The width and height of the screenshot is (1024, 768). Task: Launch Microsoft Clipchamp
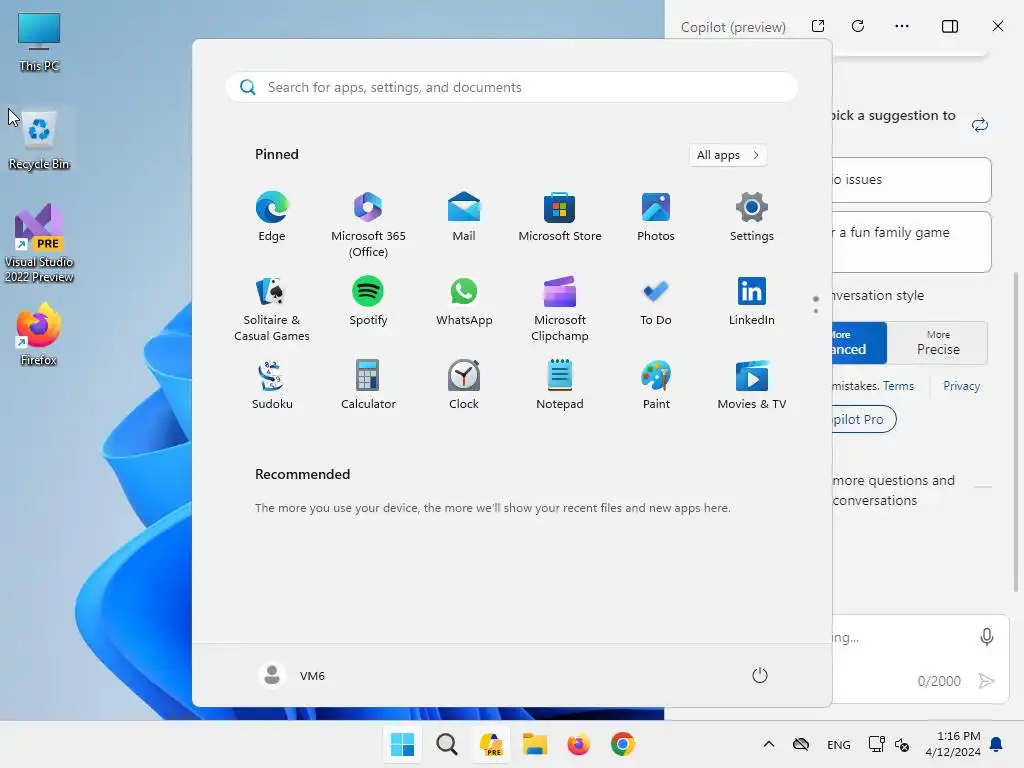pos(560,309)
